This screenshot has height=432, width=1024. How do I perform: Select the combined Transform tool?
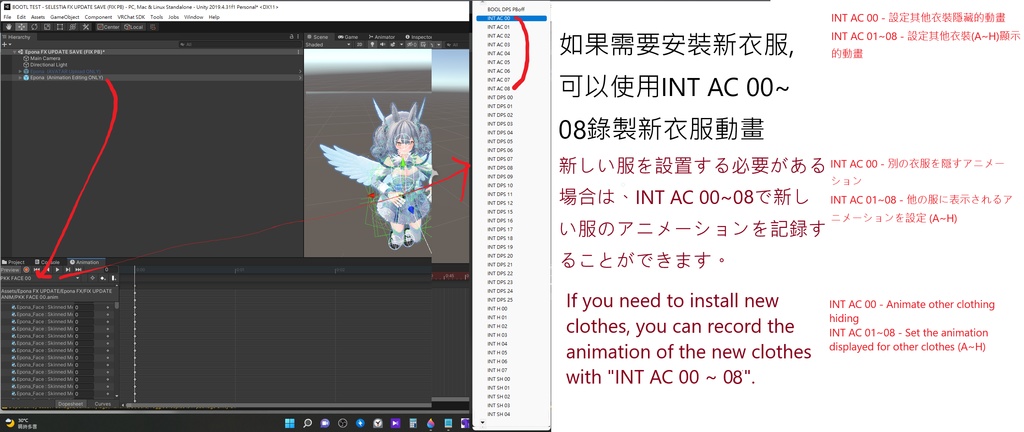72,27
